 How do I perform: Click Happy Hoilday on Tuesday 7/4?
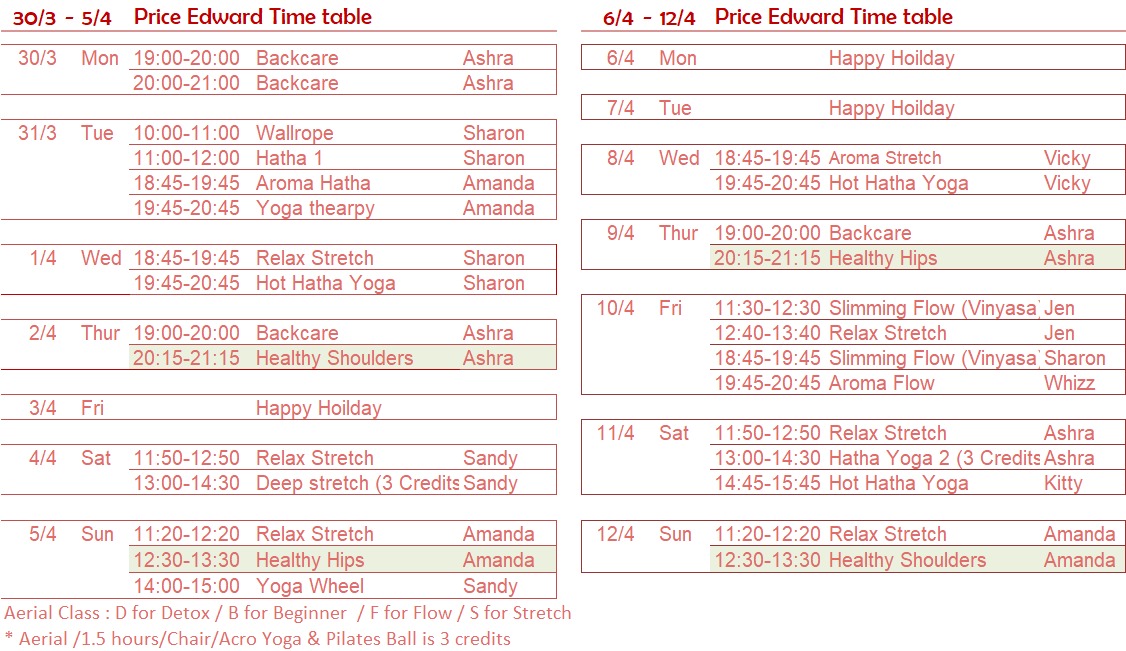coord(891,108)
